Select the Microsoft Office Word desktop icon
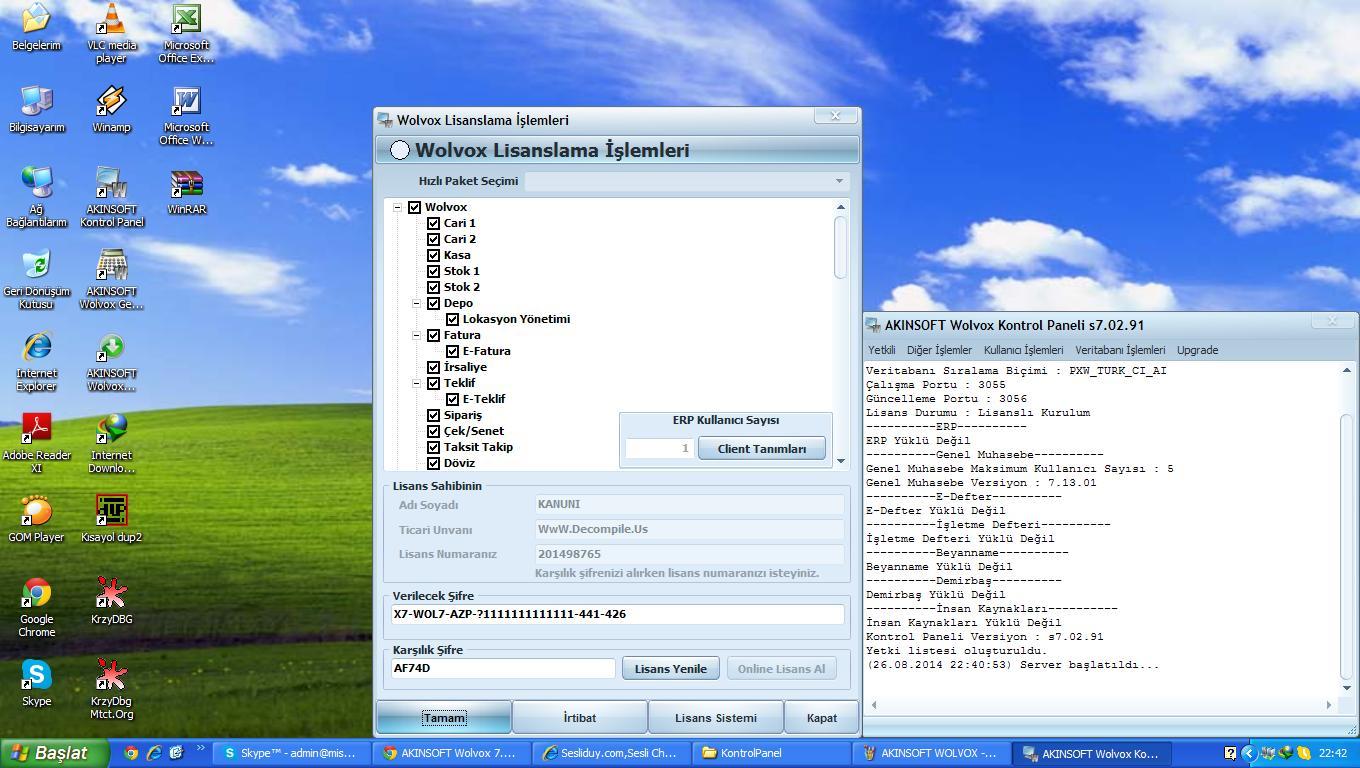Image resolution: width=1360 pixels, height=768 pixels. pyautogui.click(x=186, y=115)
